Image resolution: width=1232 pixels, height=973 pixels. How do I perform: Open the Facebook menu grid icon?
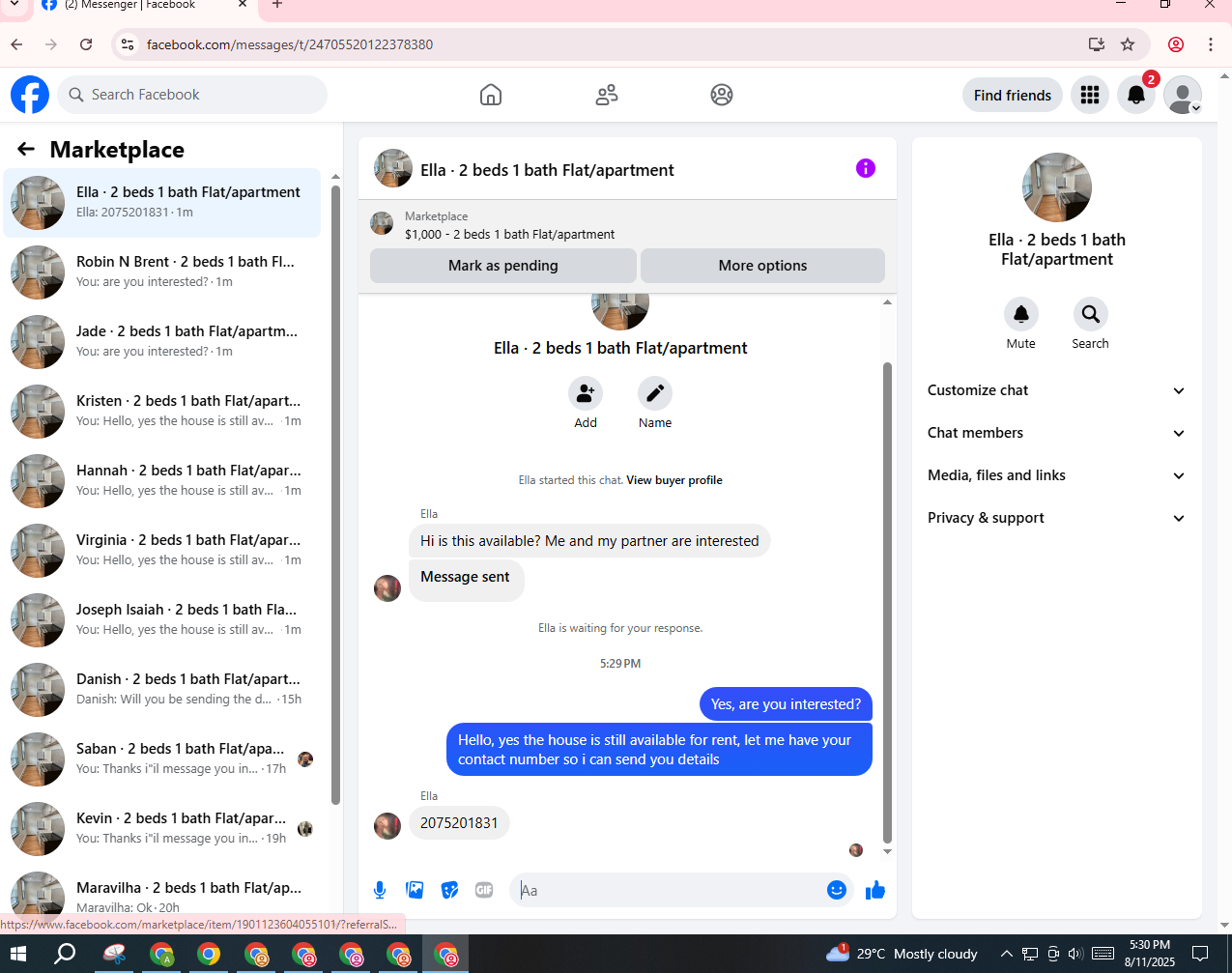tap(1090, 95)
